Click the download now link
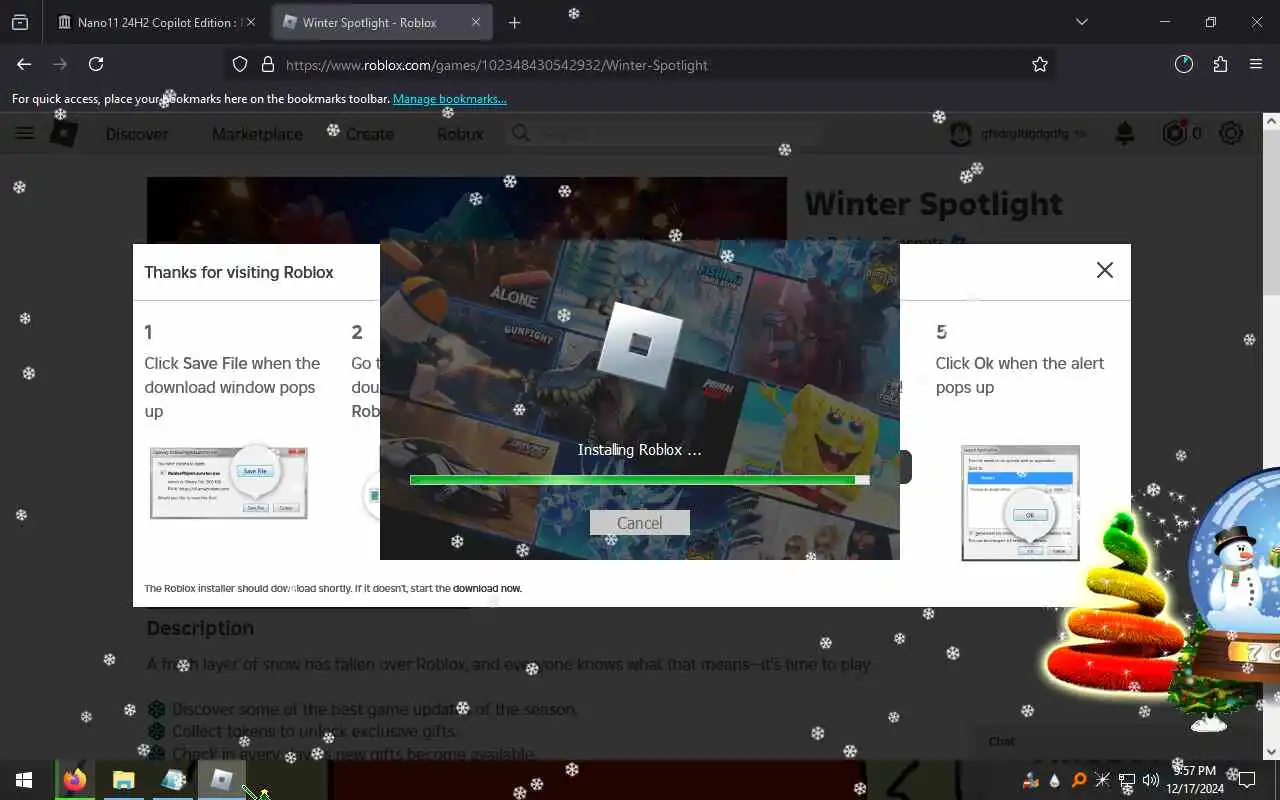The width and height of the screenshot is (1280, 800). click(x=487, y=588)
